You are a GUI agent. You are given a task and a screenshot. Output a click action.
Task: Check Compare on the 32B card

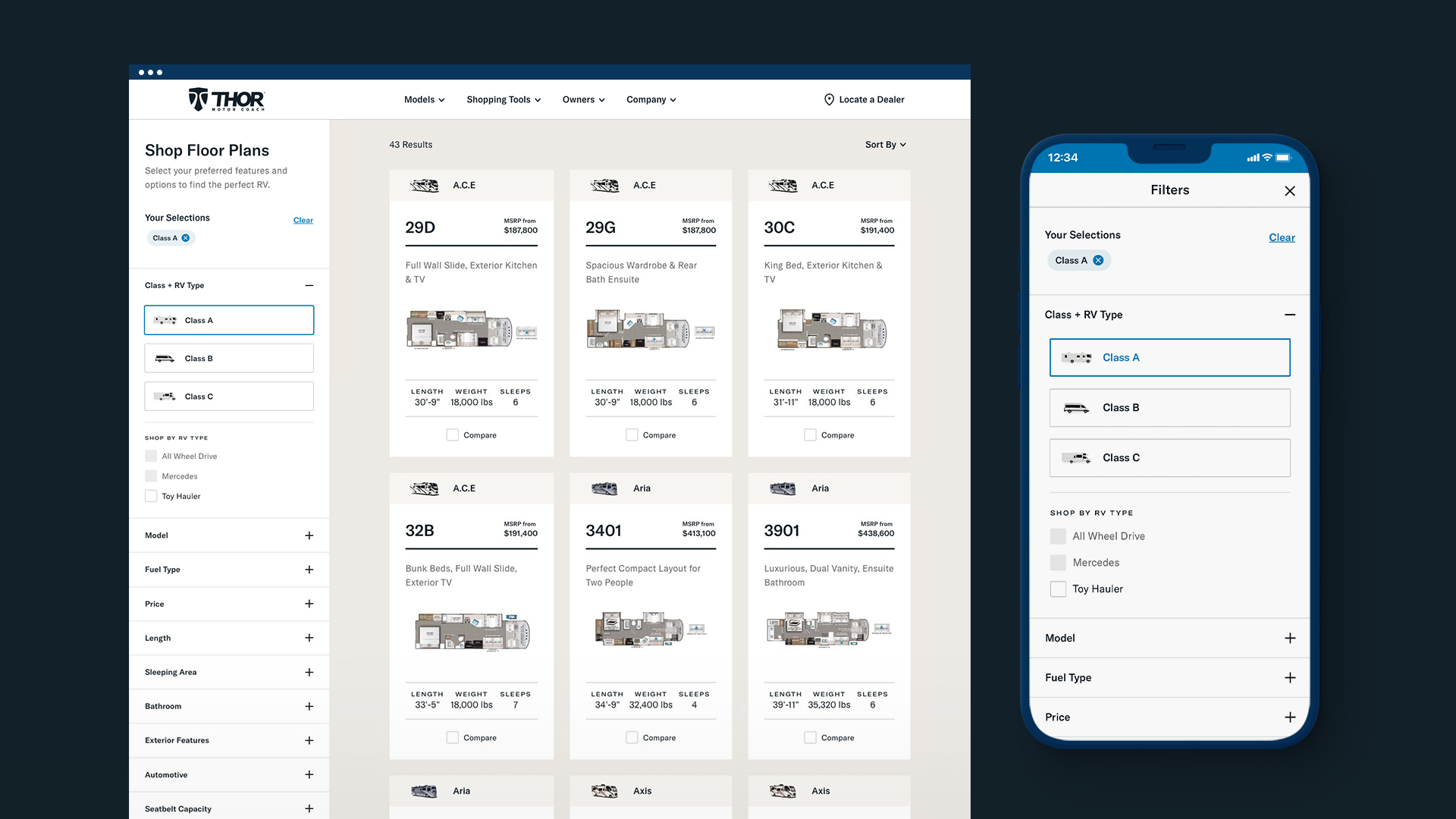(x=453, y=738)
